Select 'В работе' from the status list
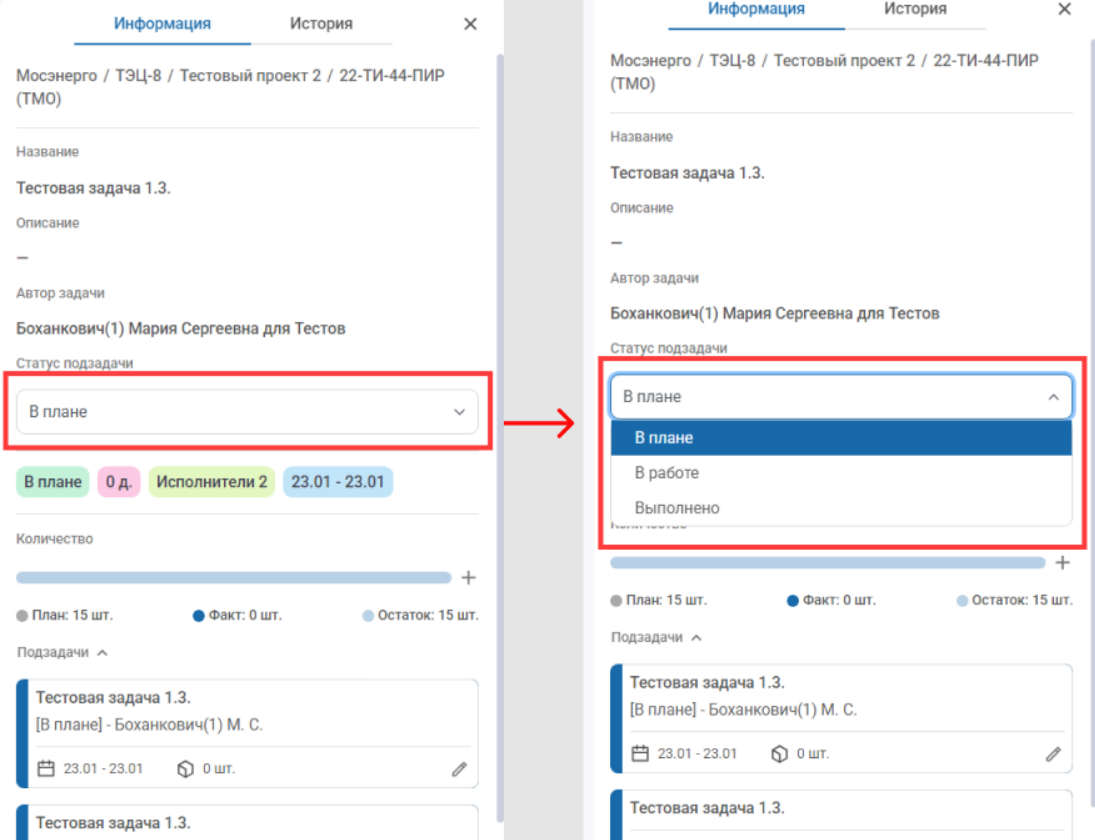This screenshot has width=1095, height=840. tap(667, 473)
